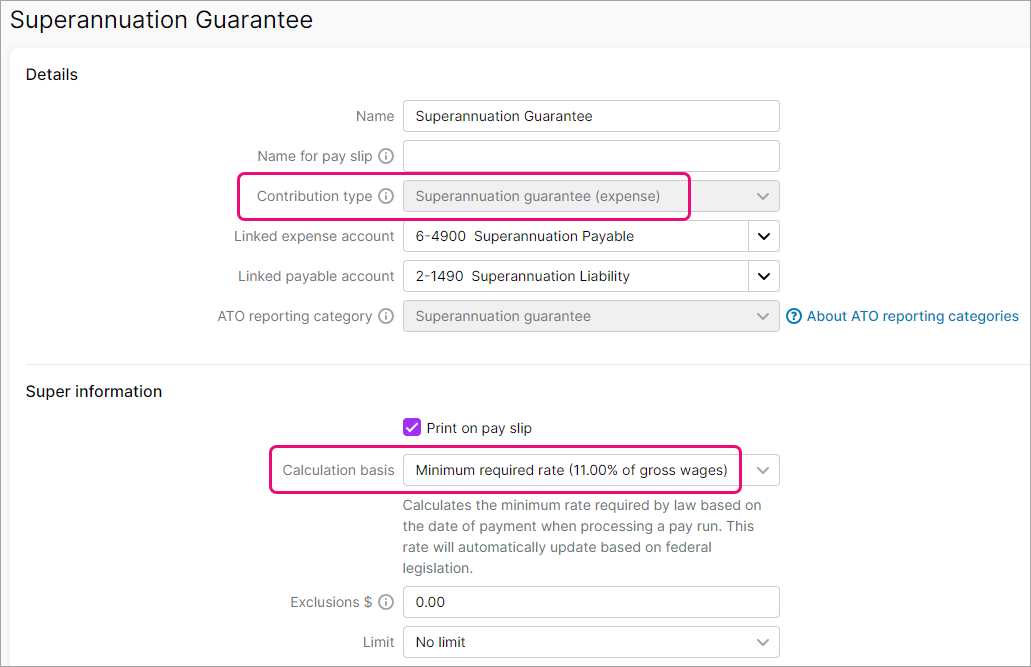The image size is (1031, 667).
Task: Click the Name text field
Action: (x=590, y=116)
